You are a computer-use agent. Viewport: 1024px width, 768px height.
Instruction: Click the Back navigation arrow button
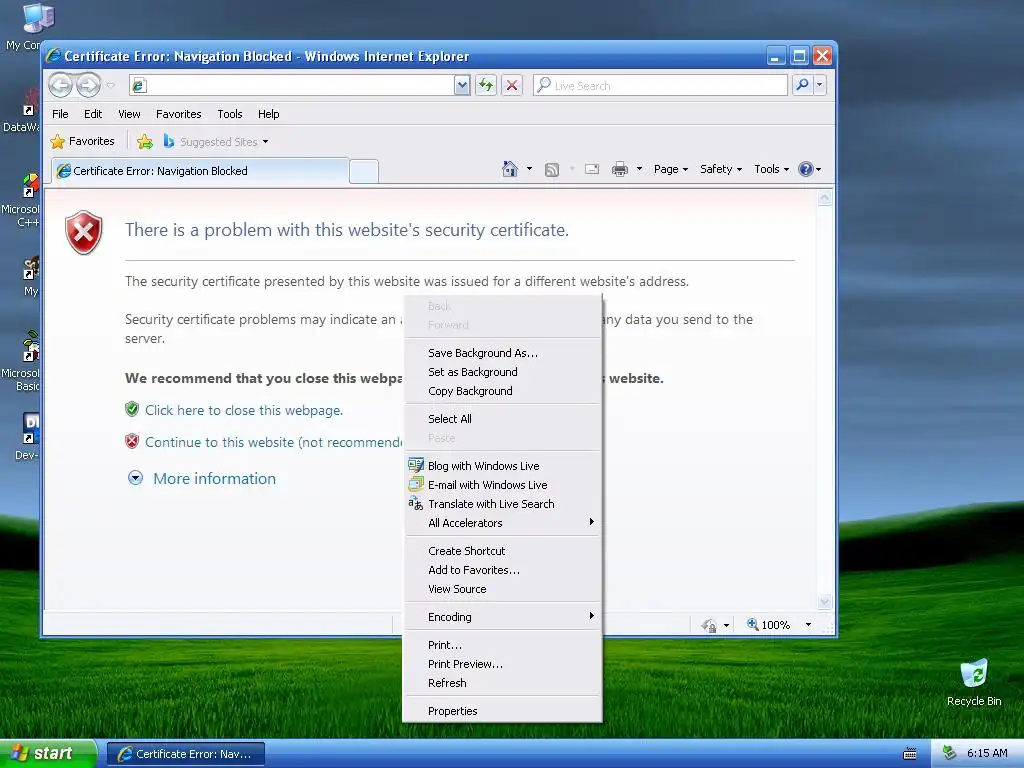(61, 85)
